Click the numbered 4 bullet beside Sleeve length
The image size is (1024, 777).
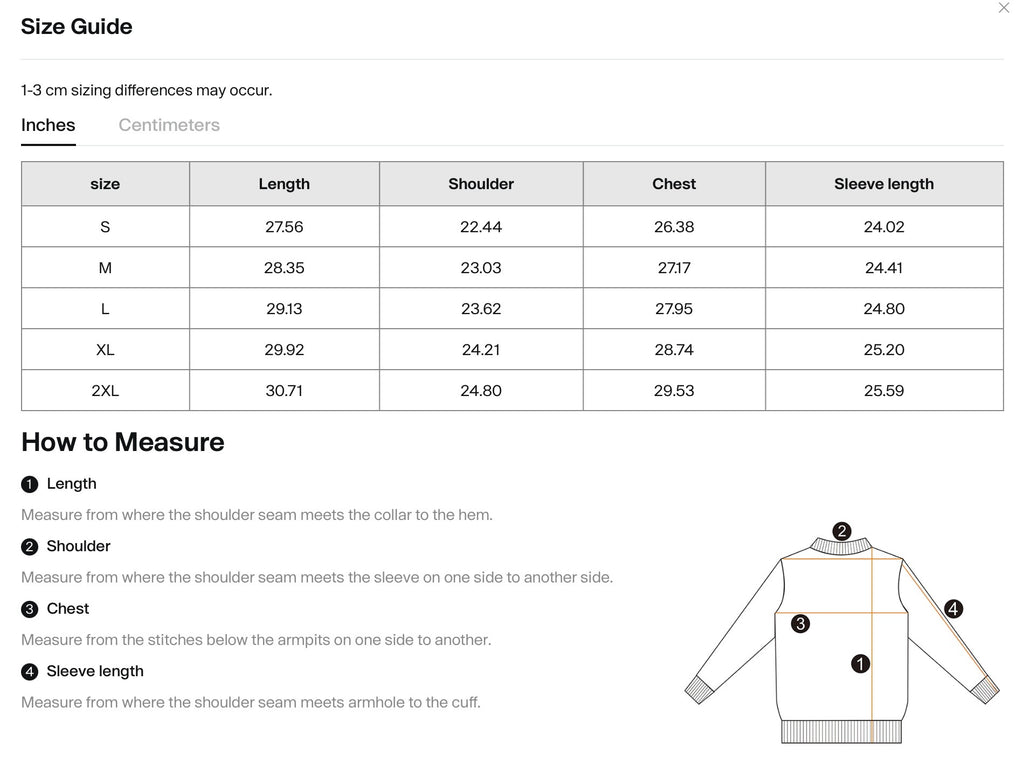pyautogui.click(x=29, y=672)
